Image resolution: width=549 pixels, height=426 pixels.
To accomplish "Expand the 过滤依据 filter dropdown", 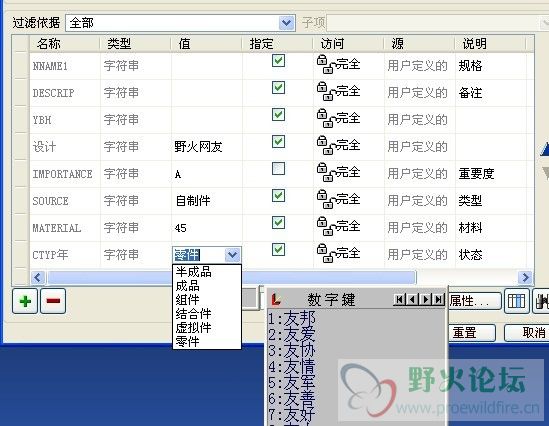I will 286,23.
